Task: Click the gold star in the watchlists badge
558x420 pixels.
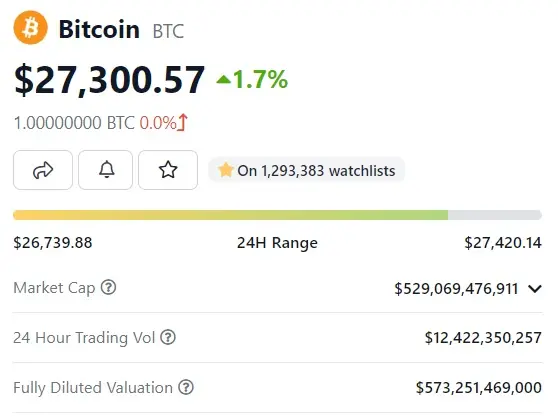Action: pos(225,170)
